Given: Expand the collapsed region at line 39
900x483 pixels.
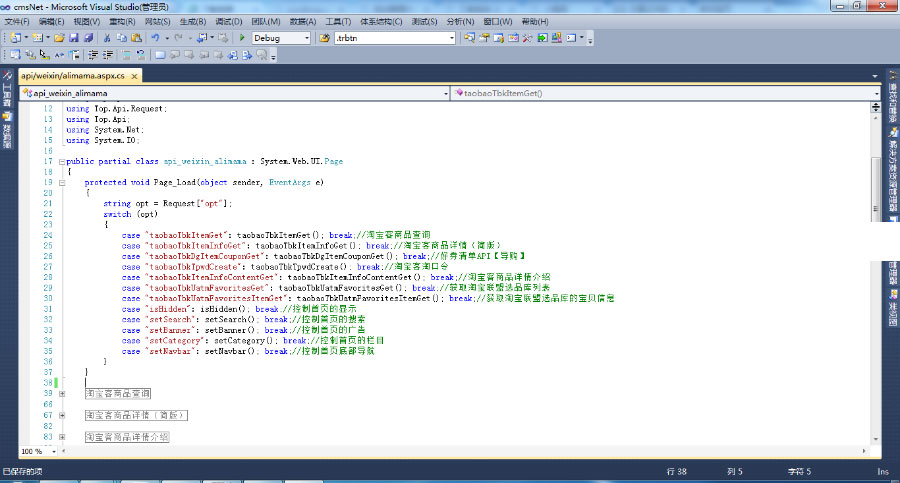Looking at the screenshot, I should pos(61,393).
